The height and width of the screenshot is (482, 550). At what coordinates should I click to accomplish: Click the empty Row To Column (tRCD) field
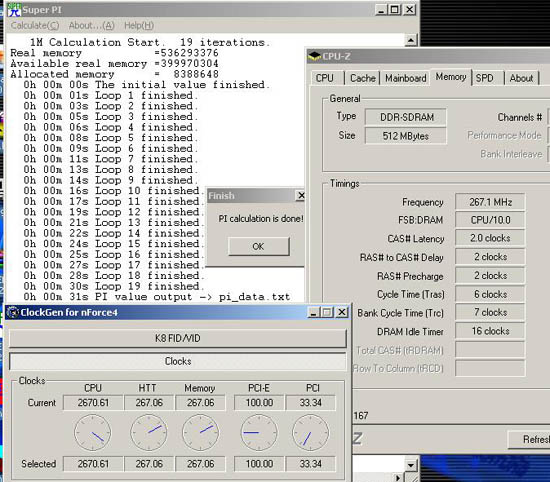[x=490, y=368]
